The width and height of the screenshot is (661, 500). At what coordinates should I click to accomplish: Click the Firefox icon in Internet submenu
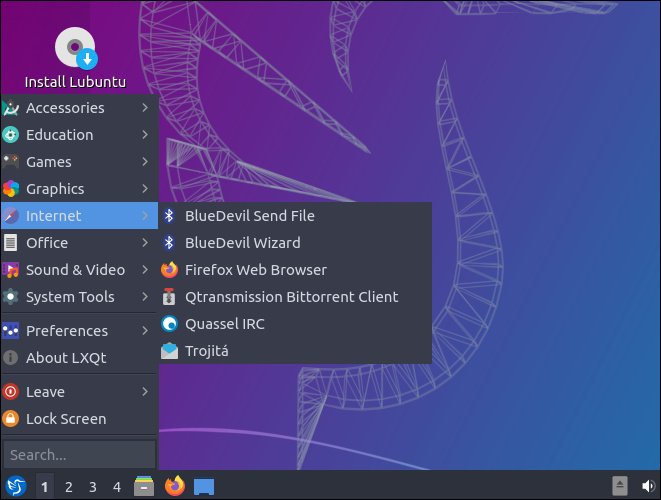pos(169,270)
